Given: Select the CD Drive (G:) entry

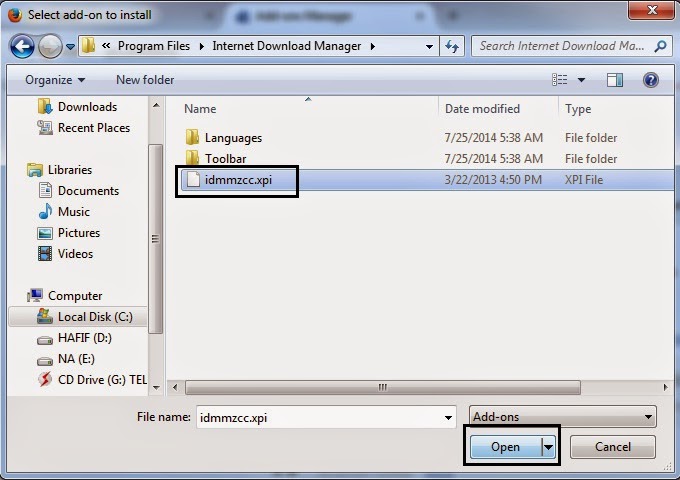Looking at the screenshot, I should pyautogui.click(x=102, y=380).
